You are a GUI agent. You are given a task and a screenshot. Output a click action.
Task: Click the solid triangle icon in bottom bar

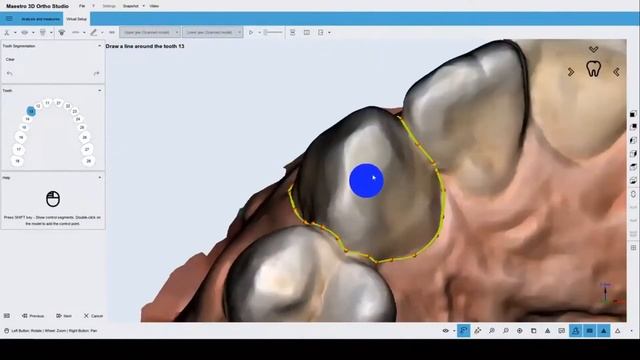[x=547, y=331]
